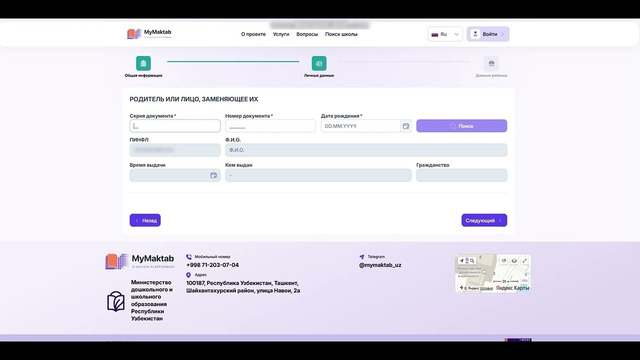640x360 pixels.
Task: Open the "Поиск школы" menu item
Action: [x=341, y=34]
